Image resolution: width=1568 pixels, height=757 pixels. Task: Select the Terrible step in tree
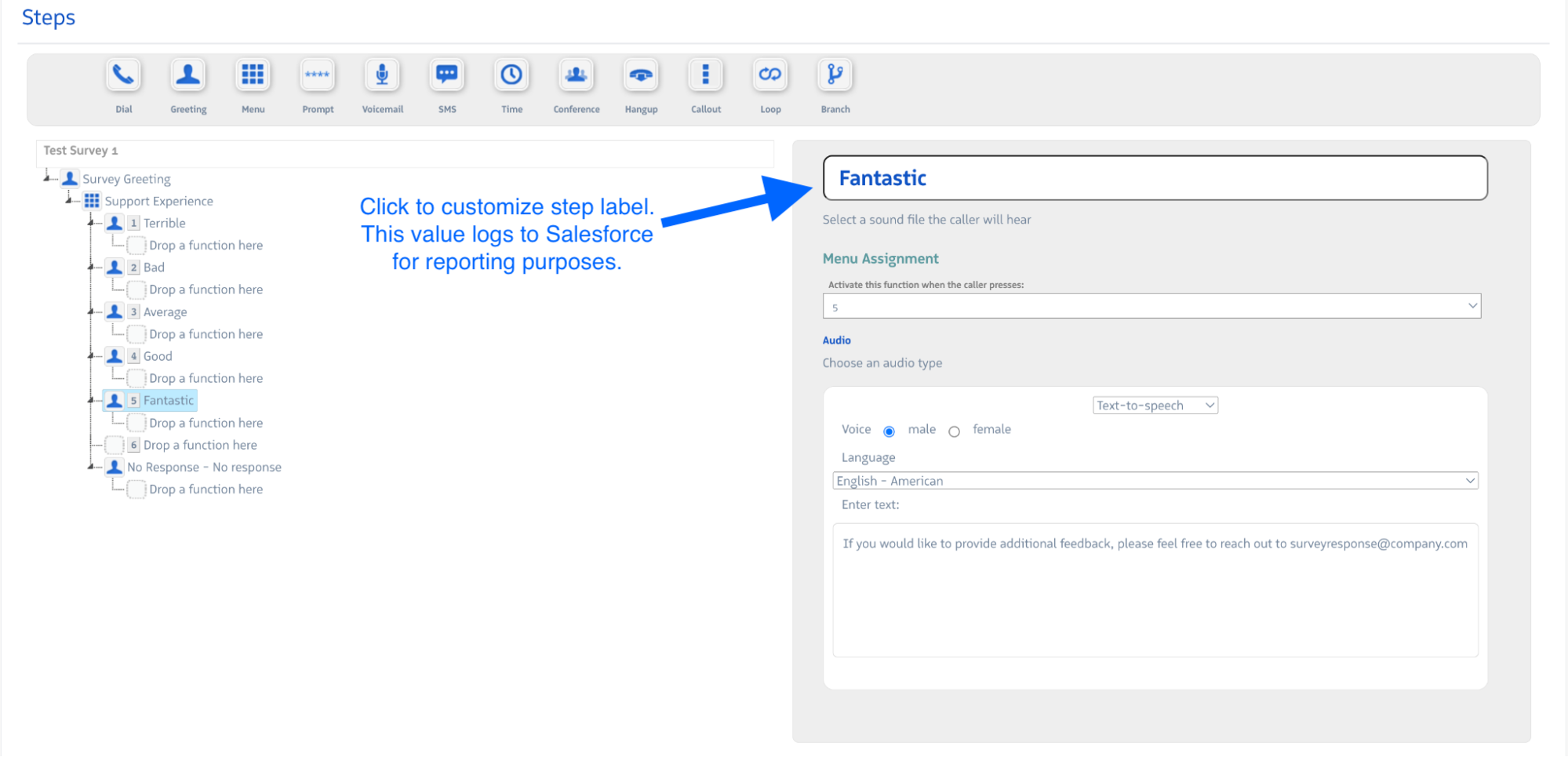pos(164,224)
